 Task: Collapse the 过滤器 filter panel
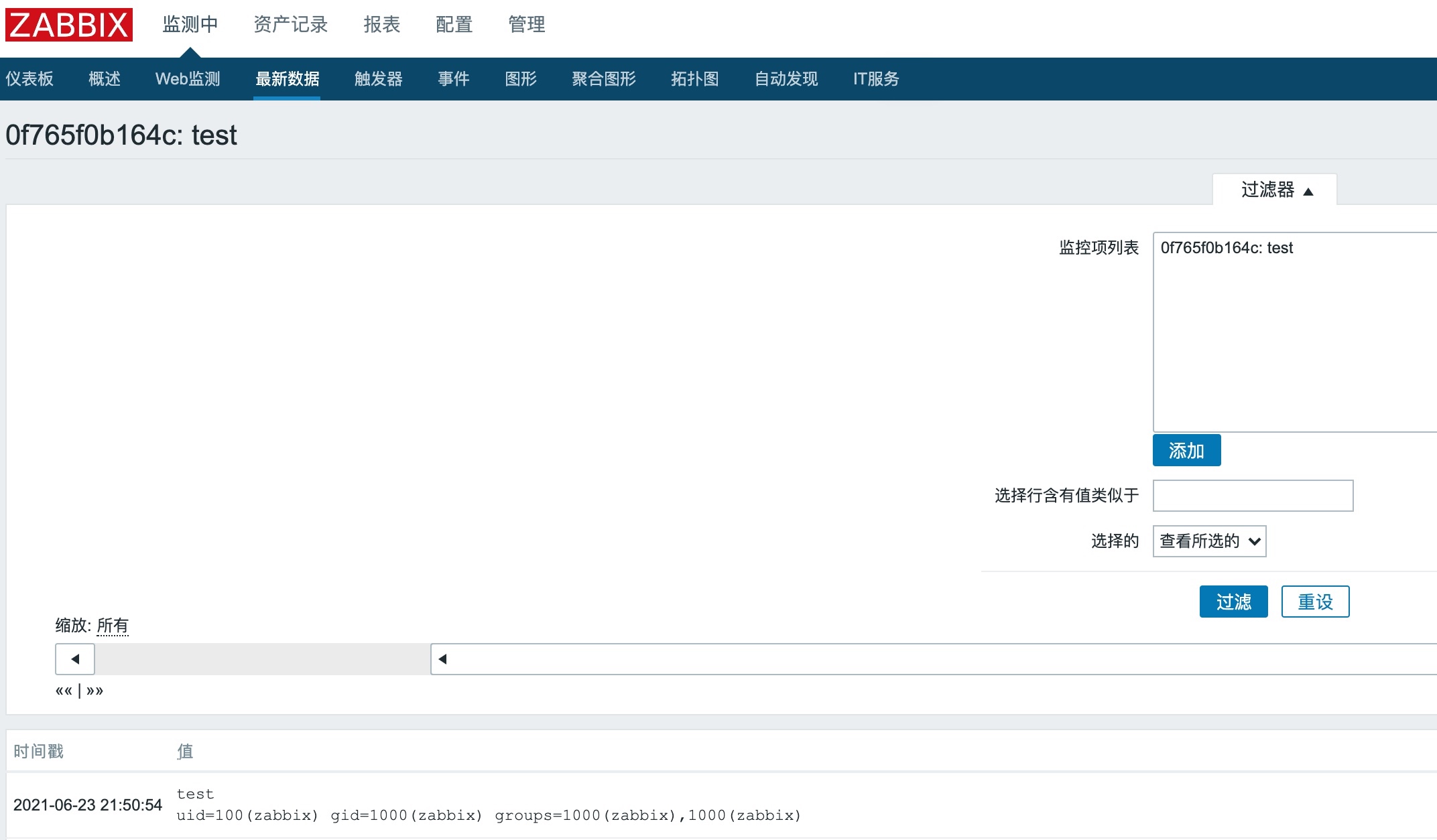[x=1275, y=190]
